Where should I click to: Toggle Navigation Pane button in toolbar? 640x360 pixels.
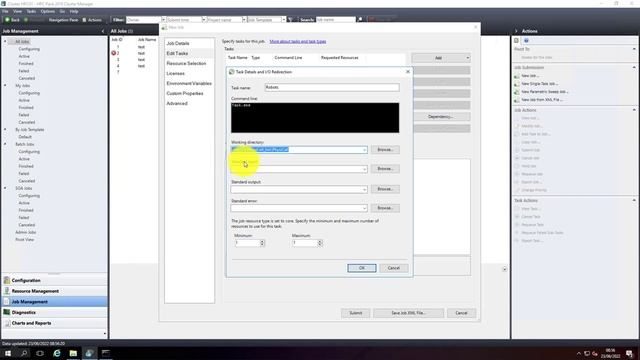tap(63, 20)
